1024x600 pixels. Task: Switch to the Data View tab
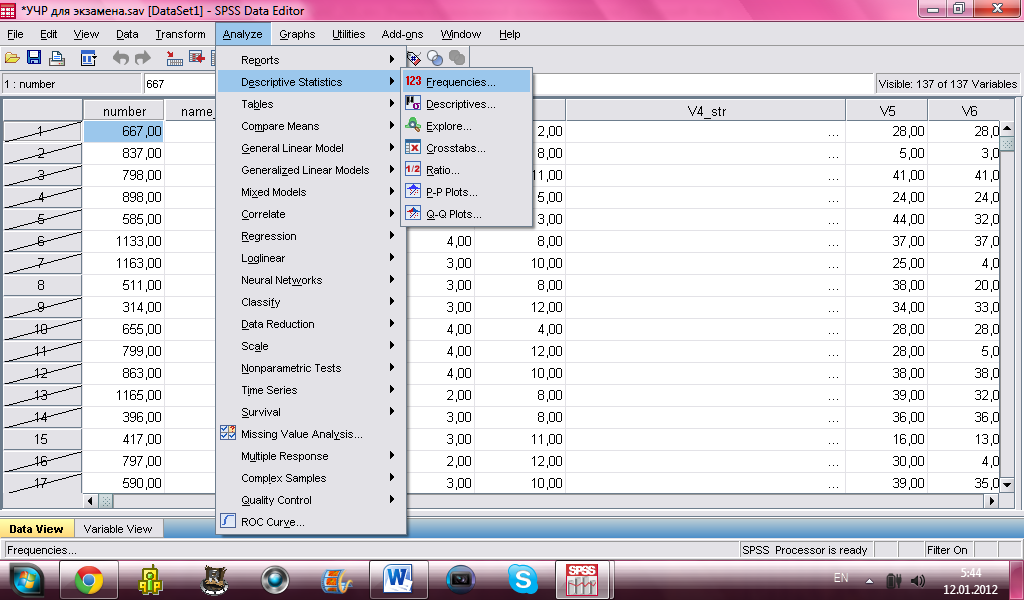pos(37,529)
